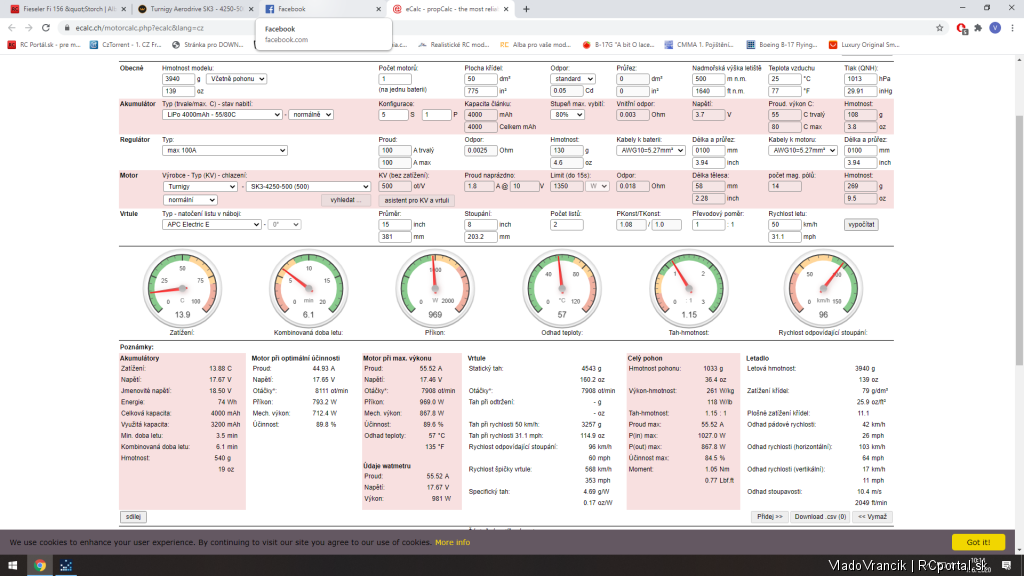Click the battery cell count S field

tap(393, 115)
